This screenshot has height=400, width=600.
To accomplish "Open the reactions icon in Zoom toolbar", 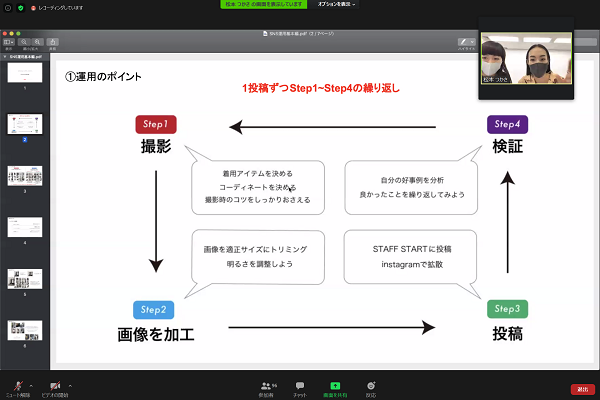I will [371, 384].
